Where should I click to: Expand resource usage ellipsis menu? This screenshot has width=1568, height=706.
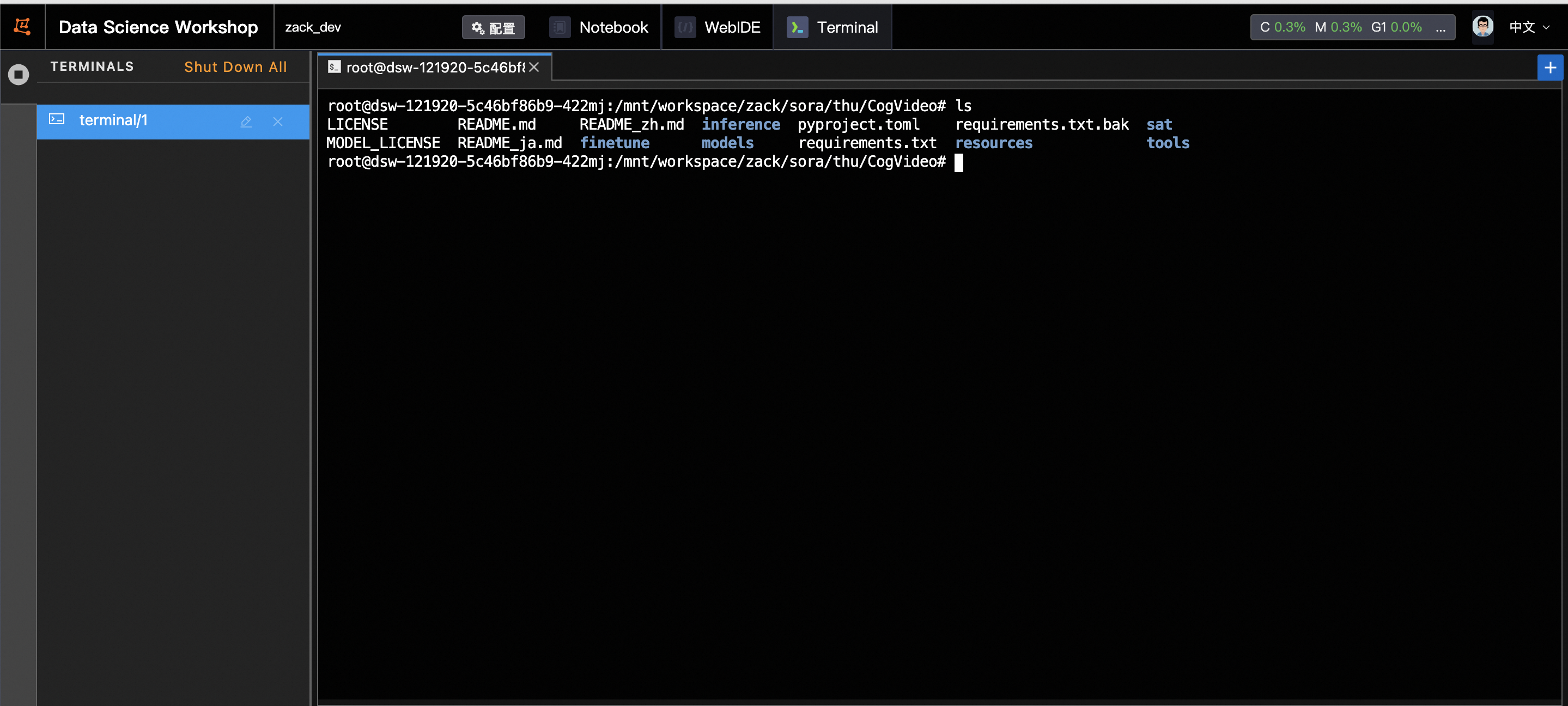coord(1440,27)
